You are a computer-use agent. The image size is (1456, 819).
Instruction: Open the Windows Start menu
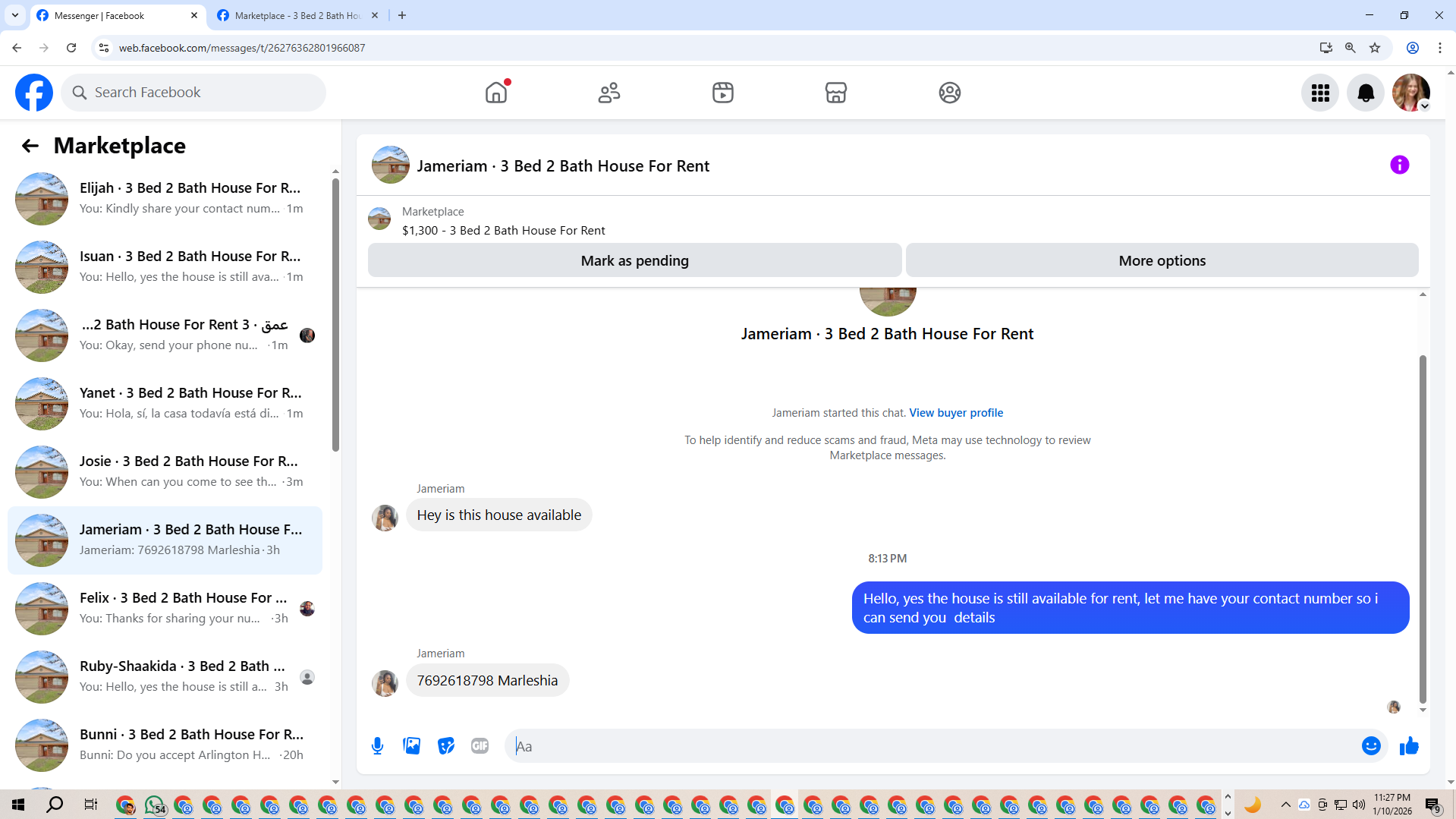(18, 805)
